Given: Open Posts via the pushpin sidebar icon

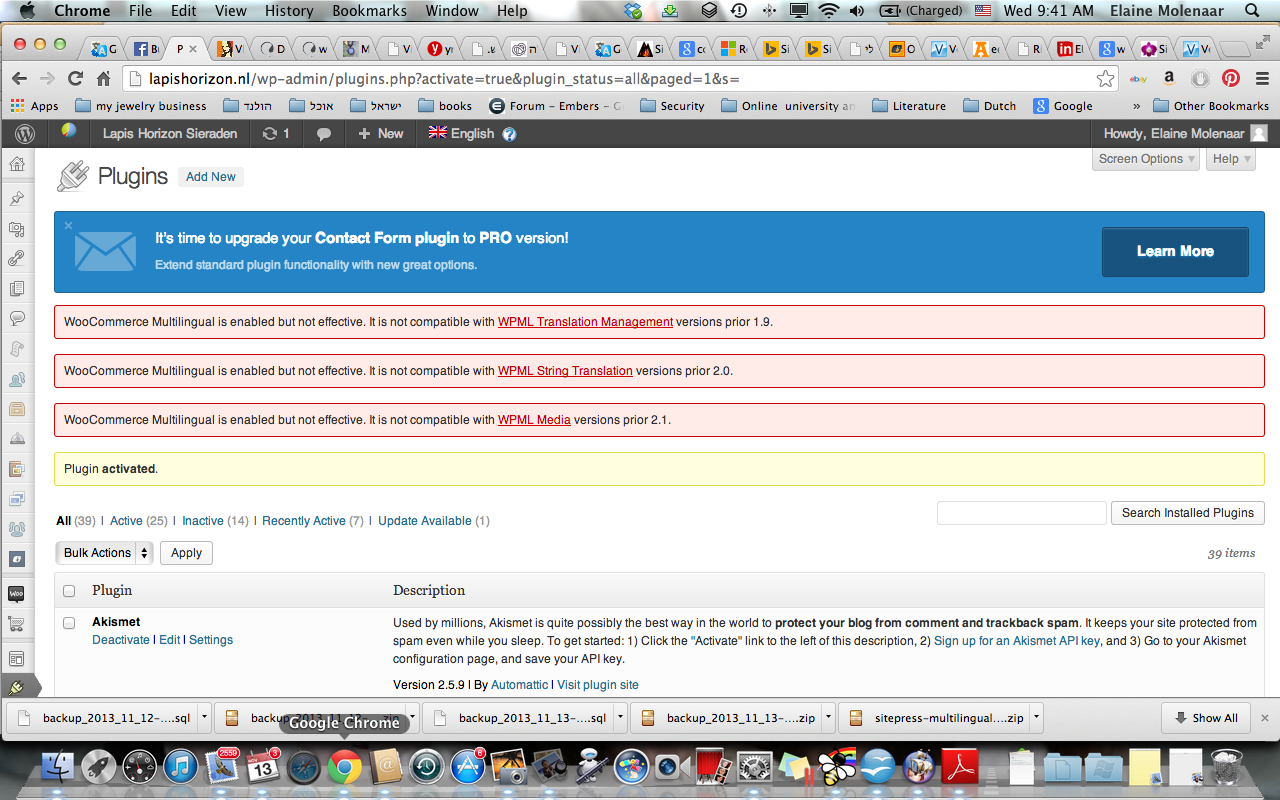Looking at the screenshot, I should tap(17, 198).
